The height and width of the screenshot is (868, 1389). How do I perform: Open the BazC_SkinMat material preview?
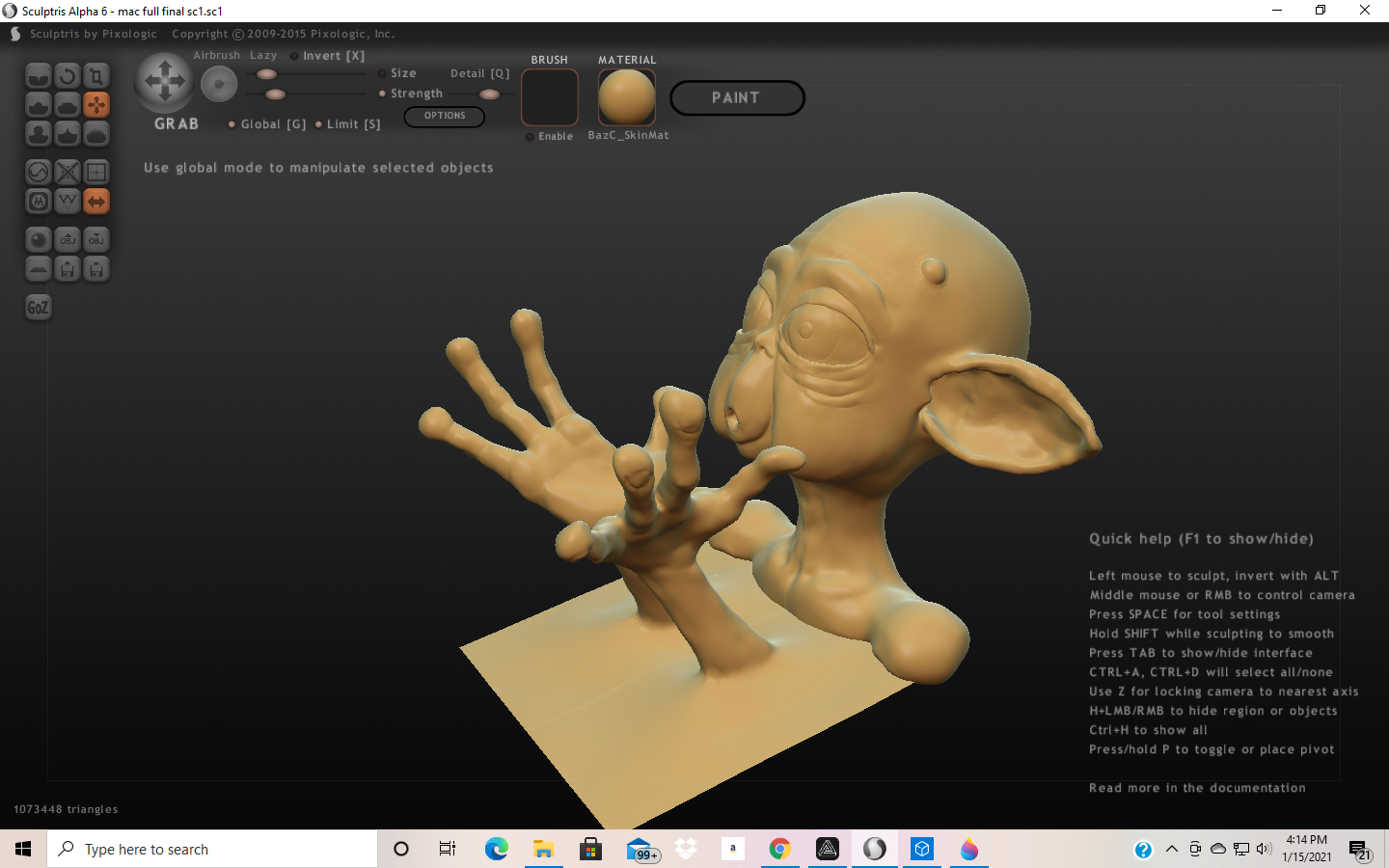[627, 97]
